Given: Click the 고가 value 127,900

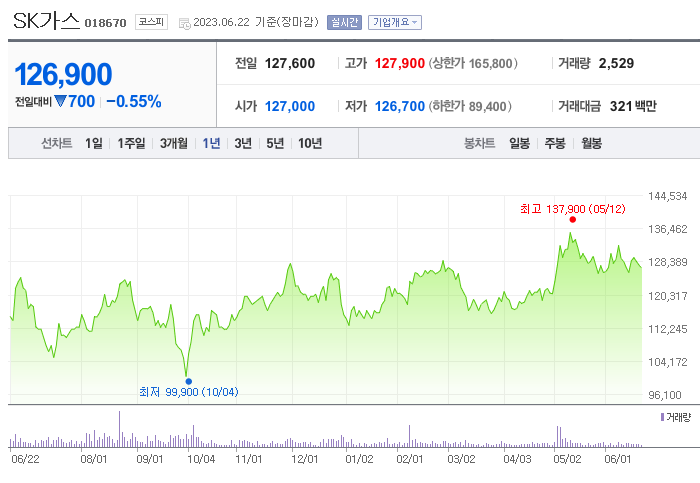Looking at the screenshot, I should point(400,63).
